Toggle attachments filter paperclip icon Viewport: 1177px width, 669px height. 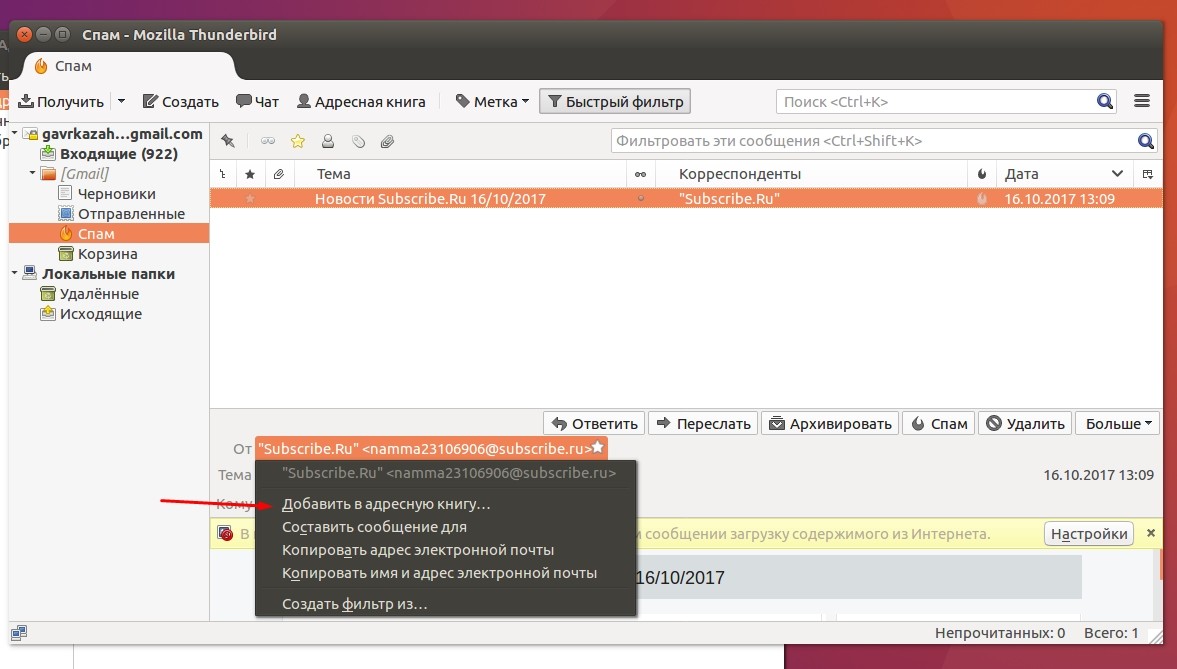[x=387, y=141]
